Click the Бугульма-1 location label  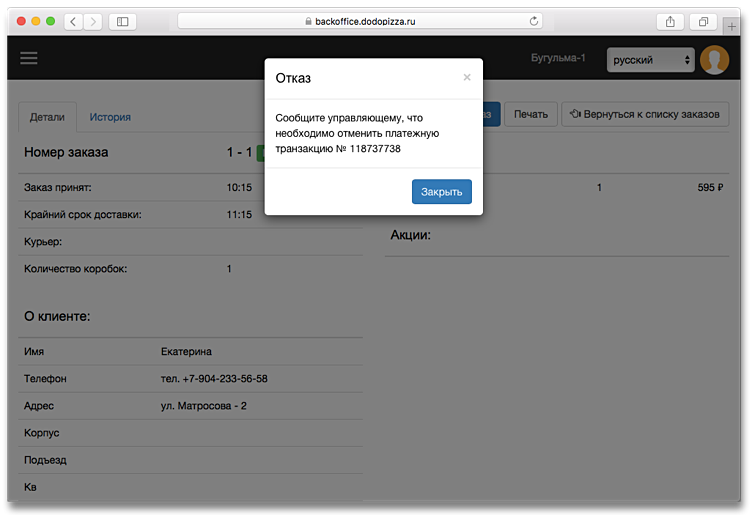558,58
